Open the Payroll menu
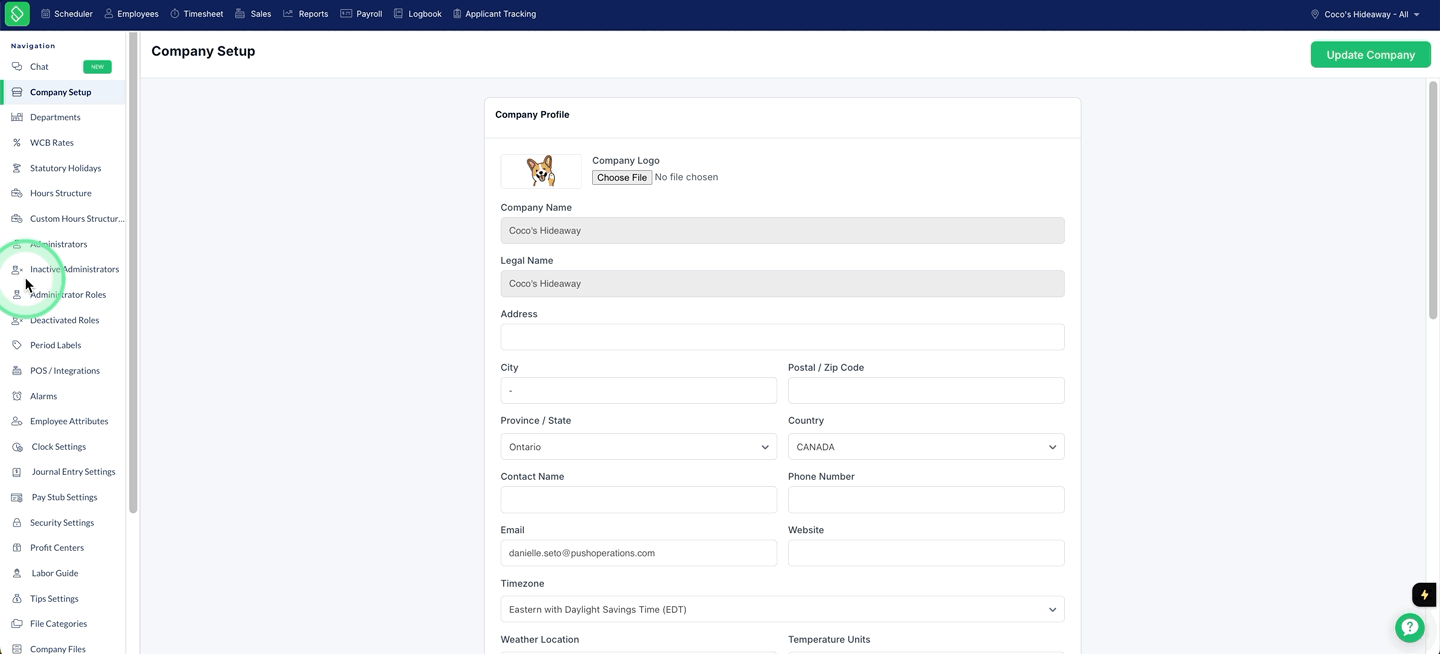The width and height of the screenshot is (1440, 654). coord(361,14)
